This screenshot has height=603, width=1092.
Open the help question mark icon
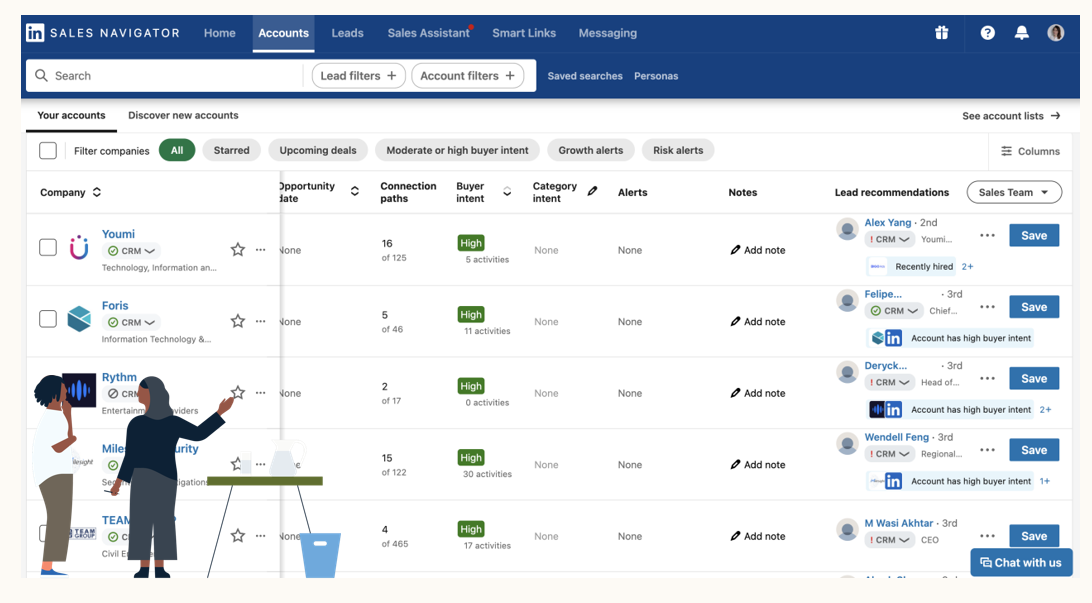[x=987, y=33]
